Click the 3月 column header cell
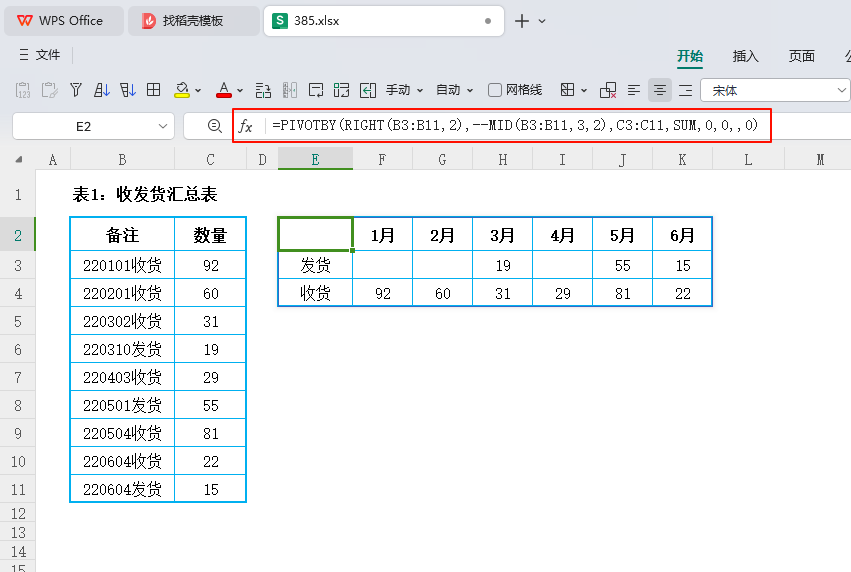The height and width of the screenshot is (572, 851). coord(503,235)
